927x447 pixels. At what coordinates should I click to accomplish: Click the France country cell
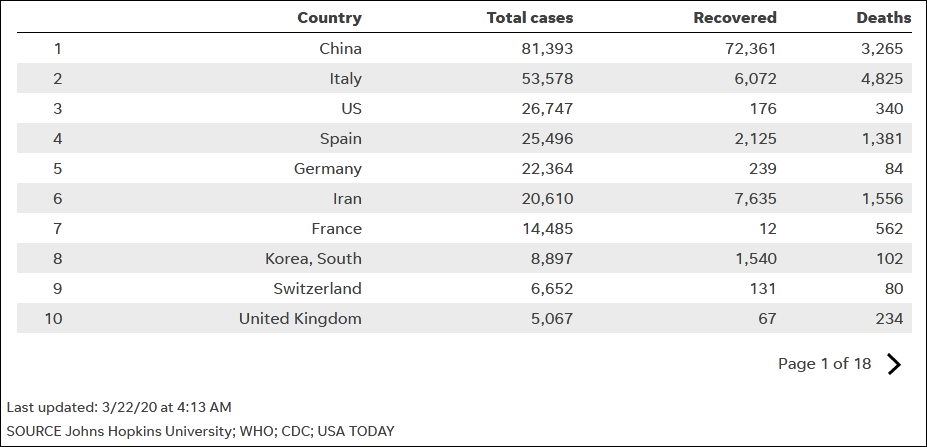coord(336,228)
